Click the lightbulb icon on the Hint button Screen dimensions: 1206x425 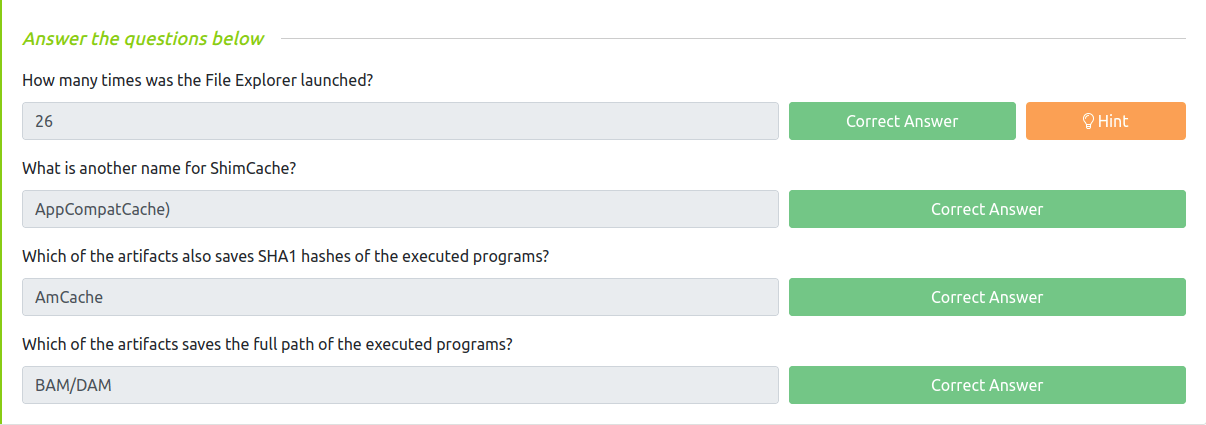[x=1089, y=121]
